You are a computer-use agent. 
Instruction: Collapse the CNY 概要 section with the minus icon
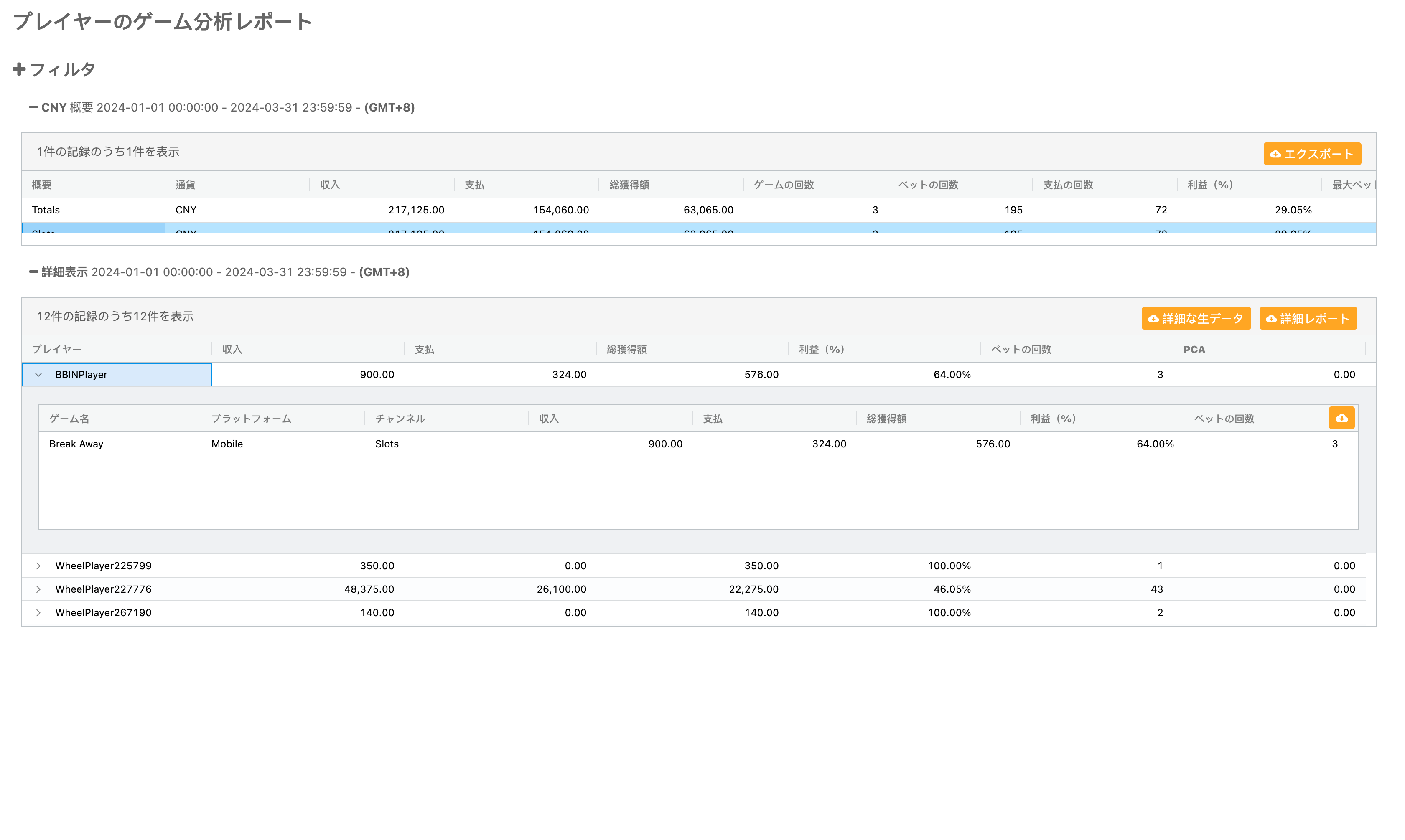tap(34, 107)
